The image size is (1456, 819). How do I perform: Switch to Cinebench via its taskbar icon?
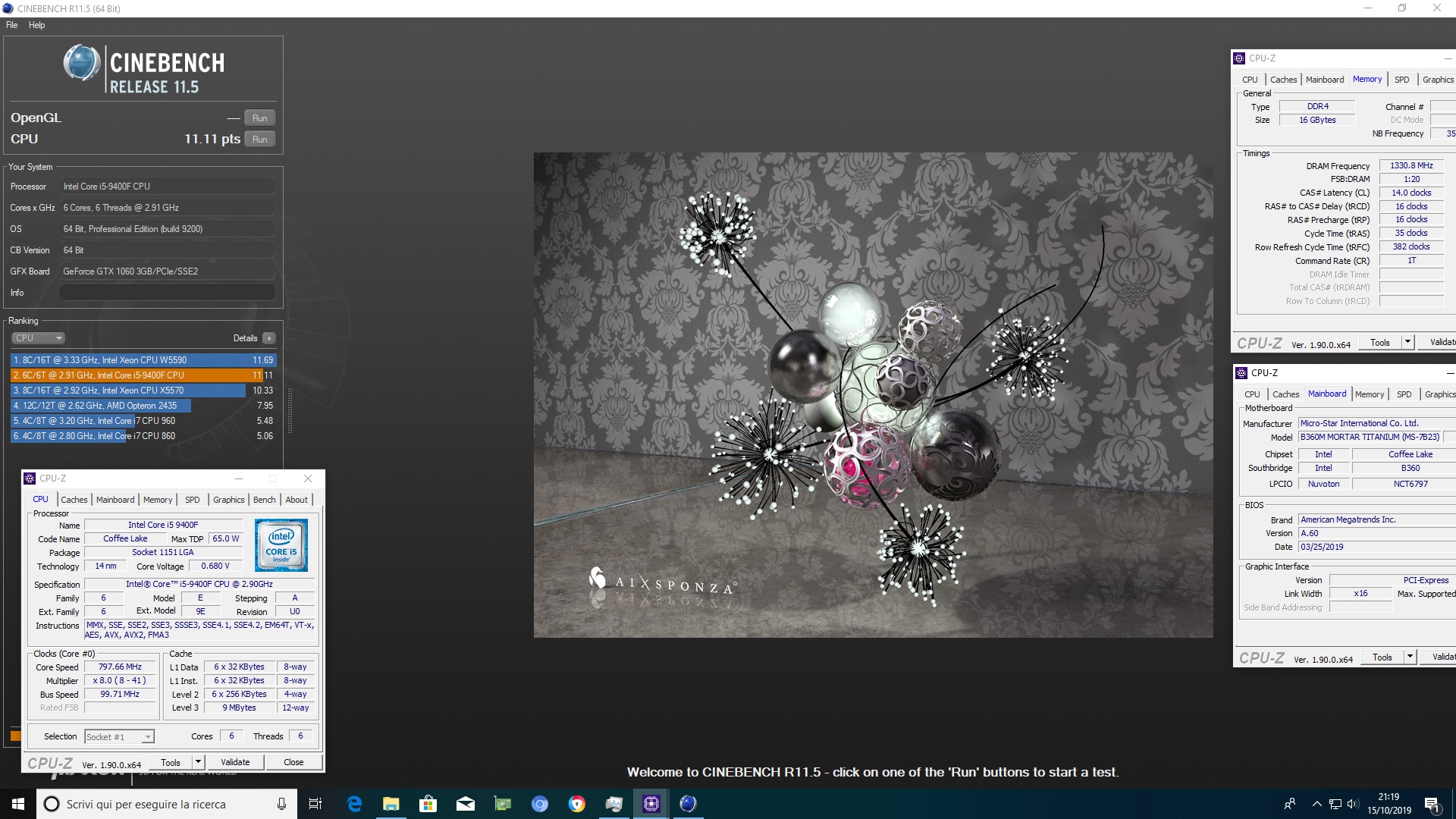coord(689,804)
